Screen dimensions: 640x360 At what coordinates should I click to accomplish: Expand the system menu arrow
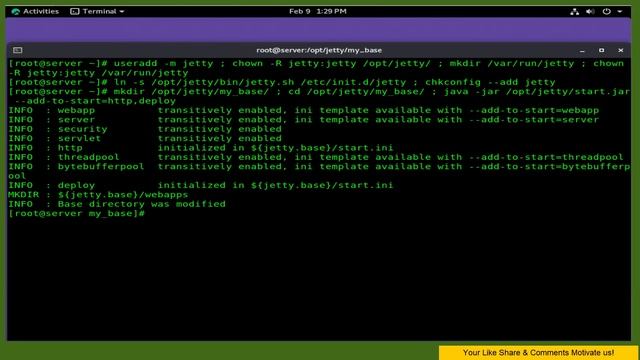pyautogui.click(x=620, y=11)
